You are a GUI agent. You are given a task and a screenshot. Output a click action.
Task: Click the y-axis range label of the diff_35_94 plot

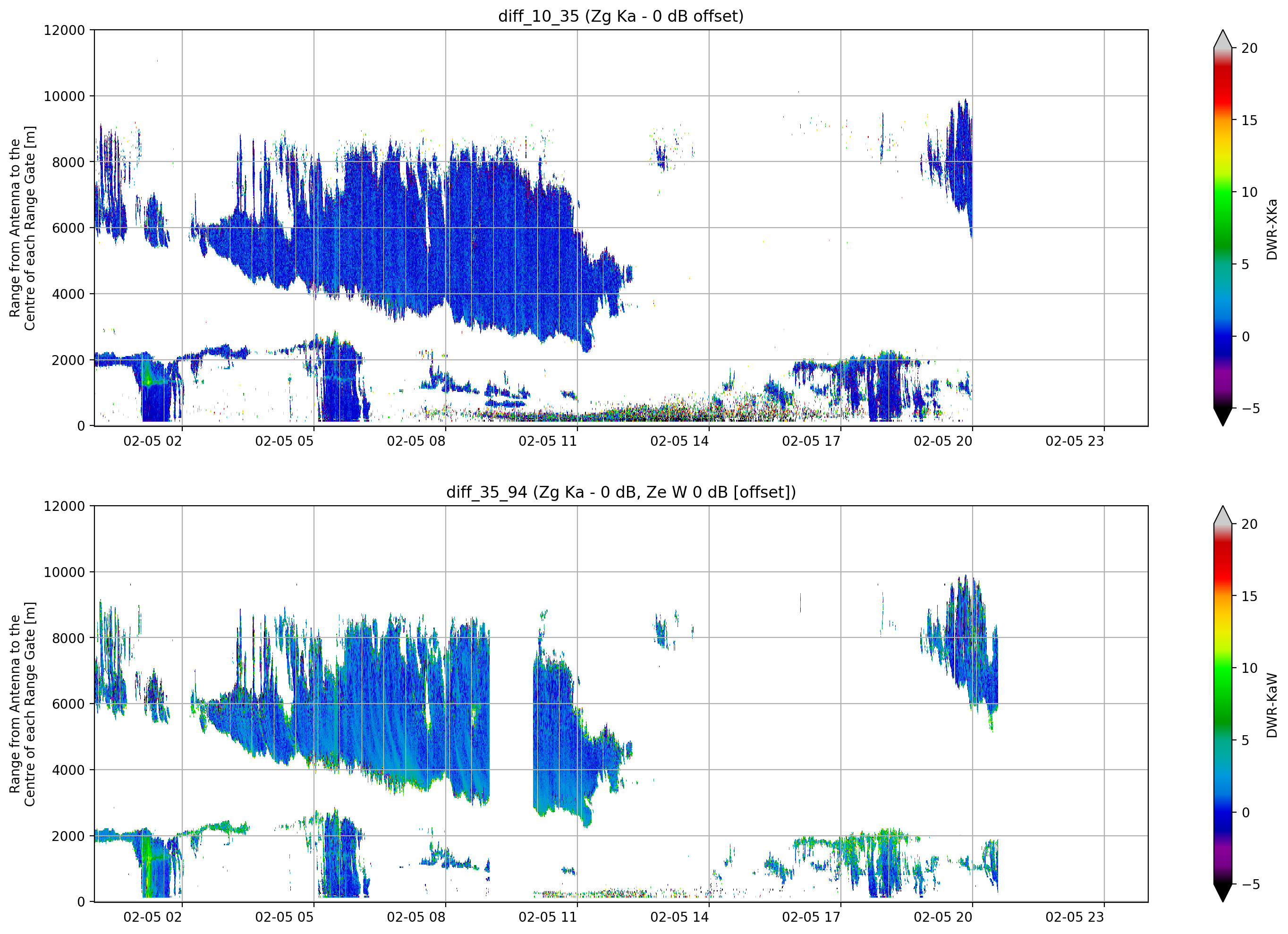point(22,704)
